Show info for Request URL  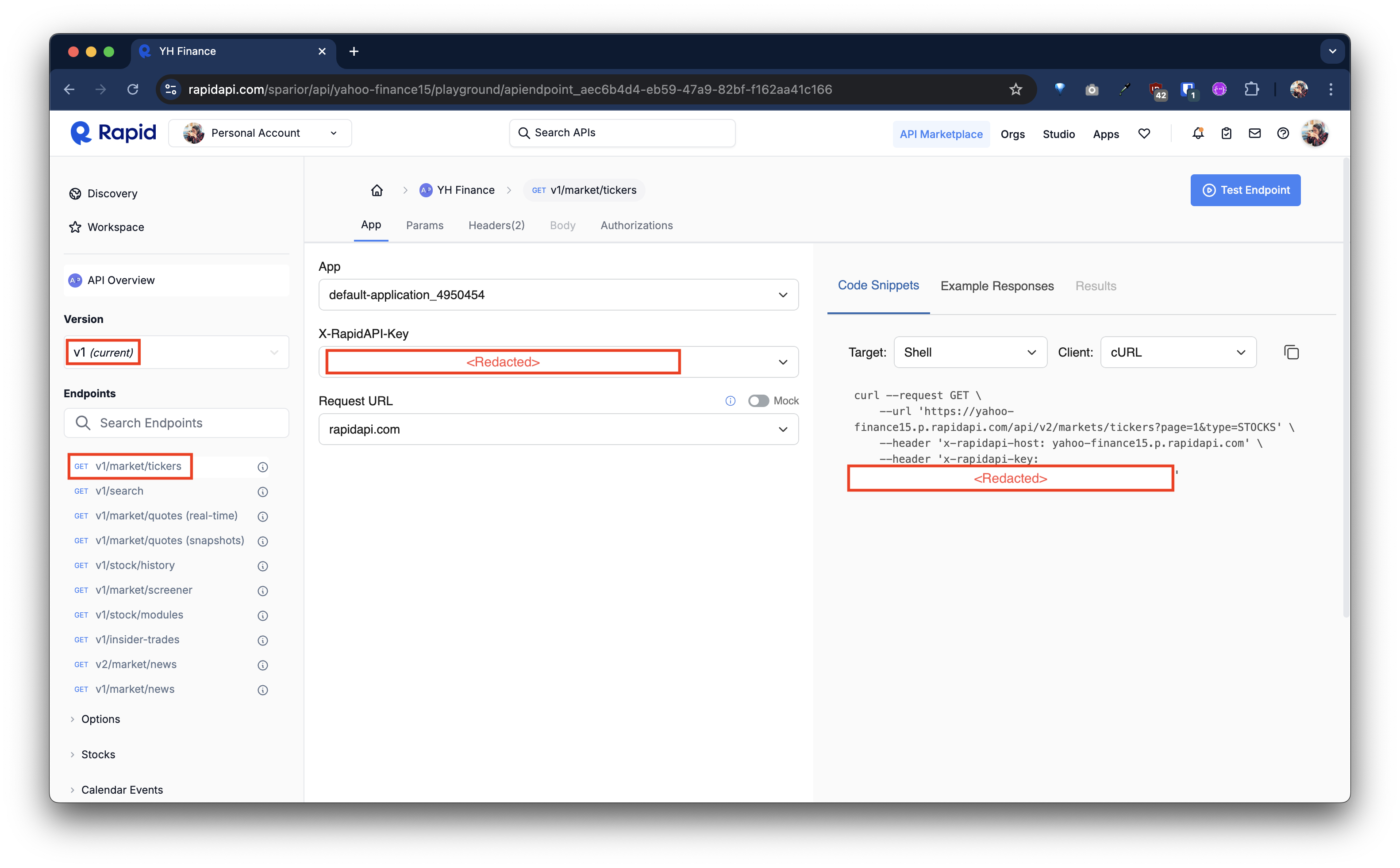(730, 401)
